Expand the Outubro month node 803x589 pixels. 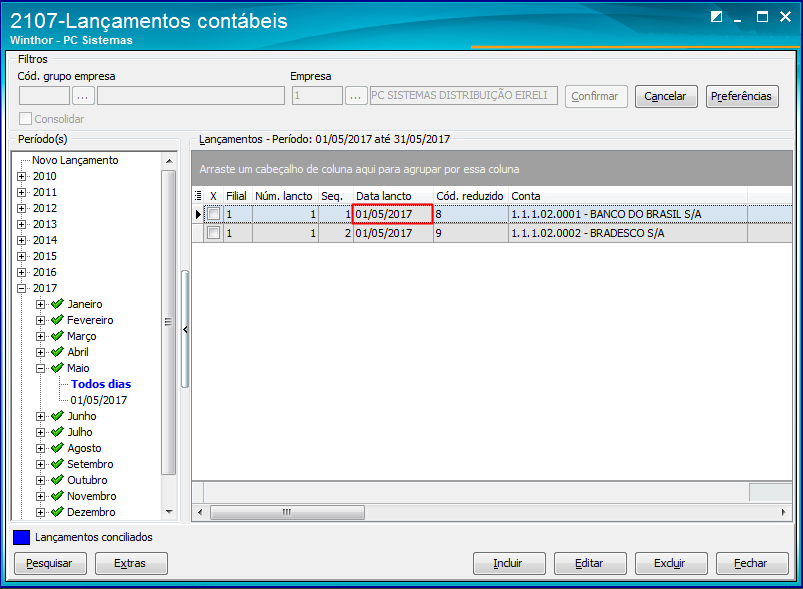tap(40, 480)
